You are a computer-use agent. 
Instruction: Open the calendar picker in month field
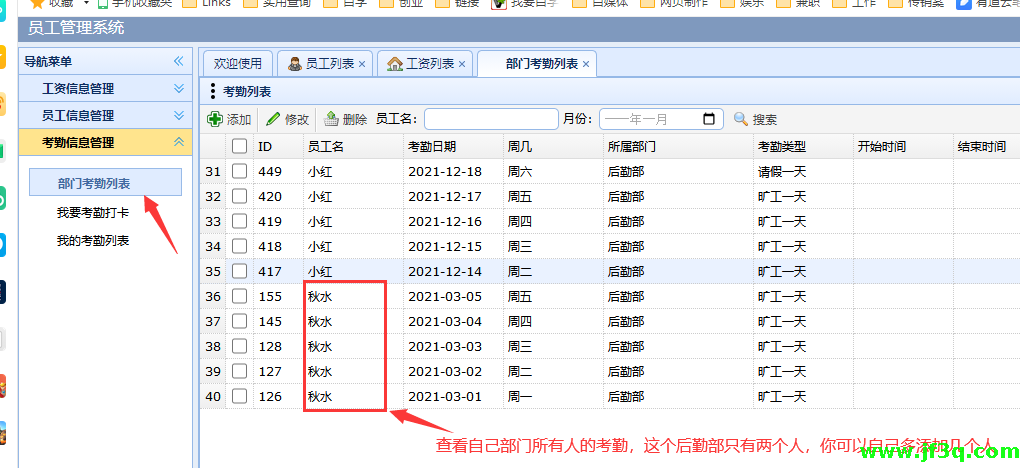point(709,119)
